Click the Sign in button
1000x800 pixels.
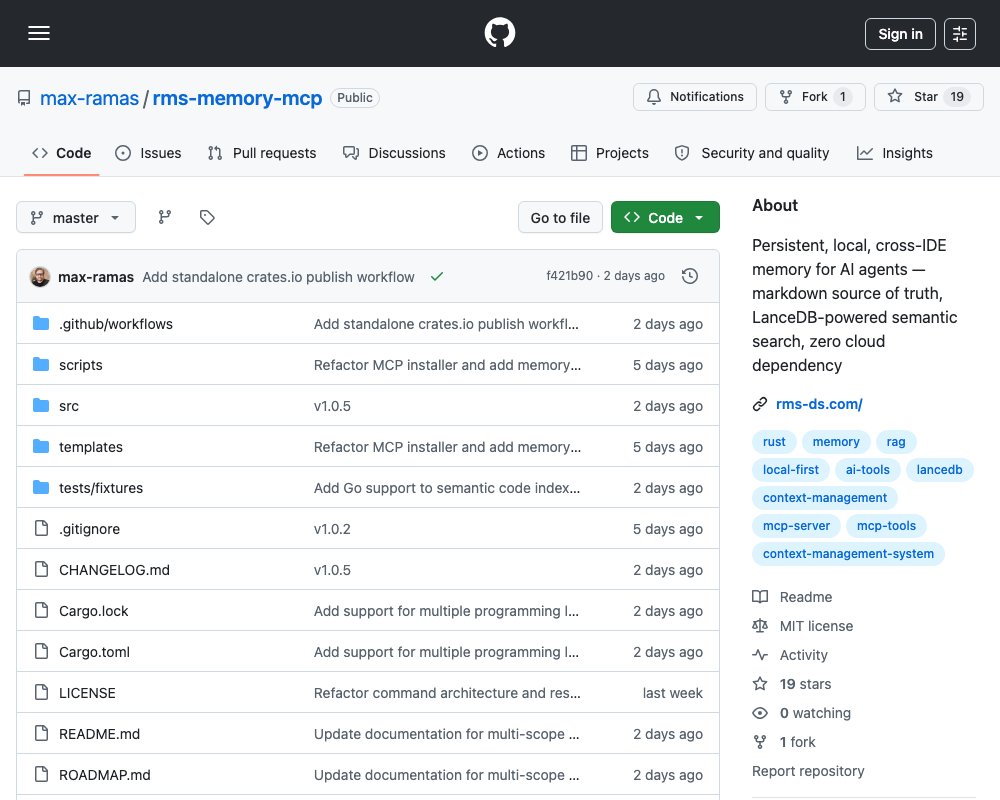(900, 34)
